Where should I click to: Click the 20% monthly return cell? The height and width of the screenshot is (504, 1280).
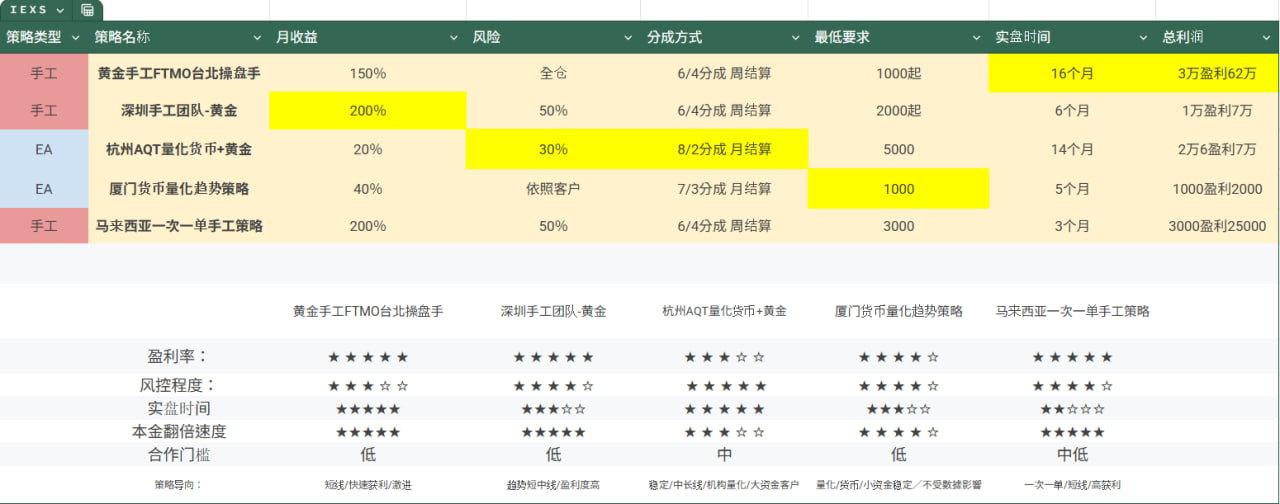368,150
